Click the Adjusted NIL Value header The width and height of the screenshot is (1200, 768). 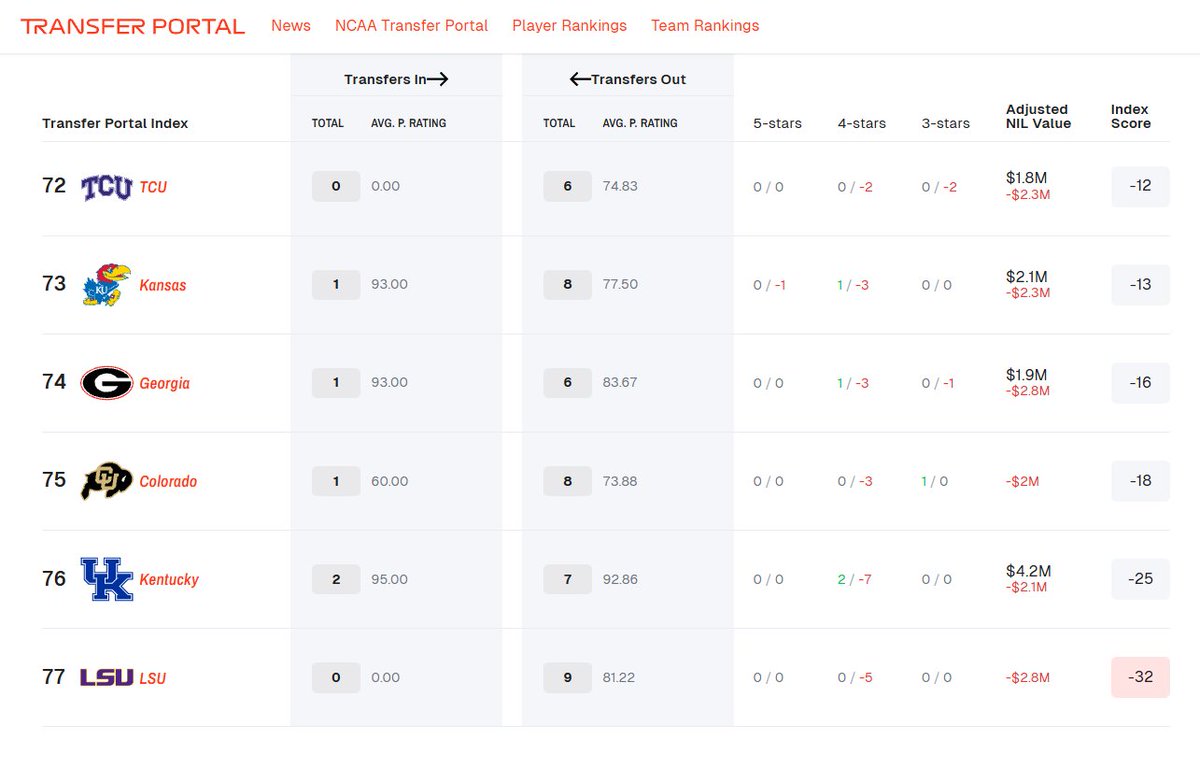coord(1038,116)
